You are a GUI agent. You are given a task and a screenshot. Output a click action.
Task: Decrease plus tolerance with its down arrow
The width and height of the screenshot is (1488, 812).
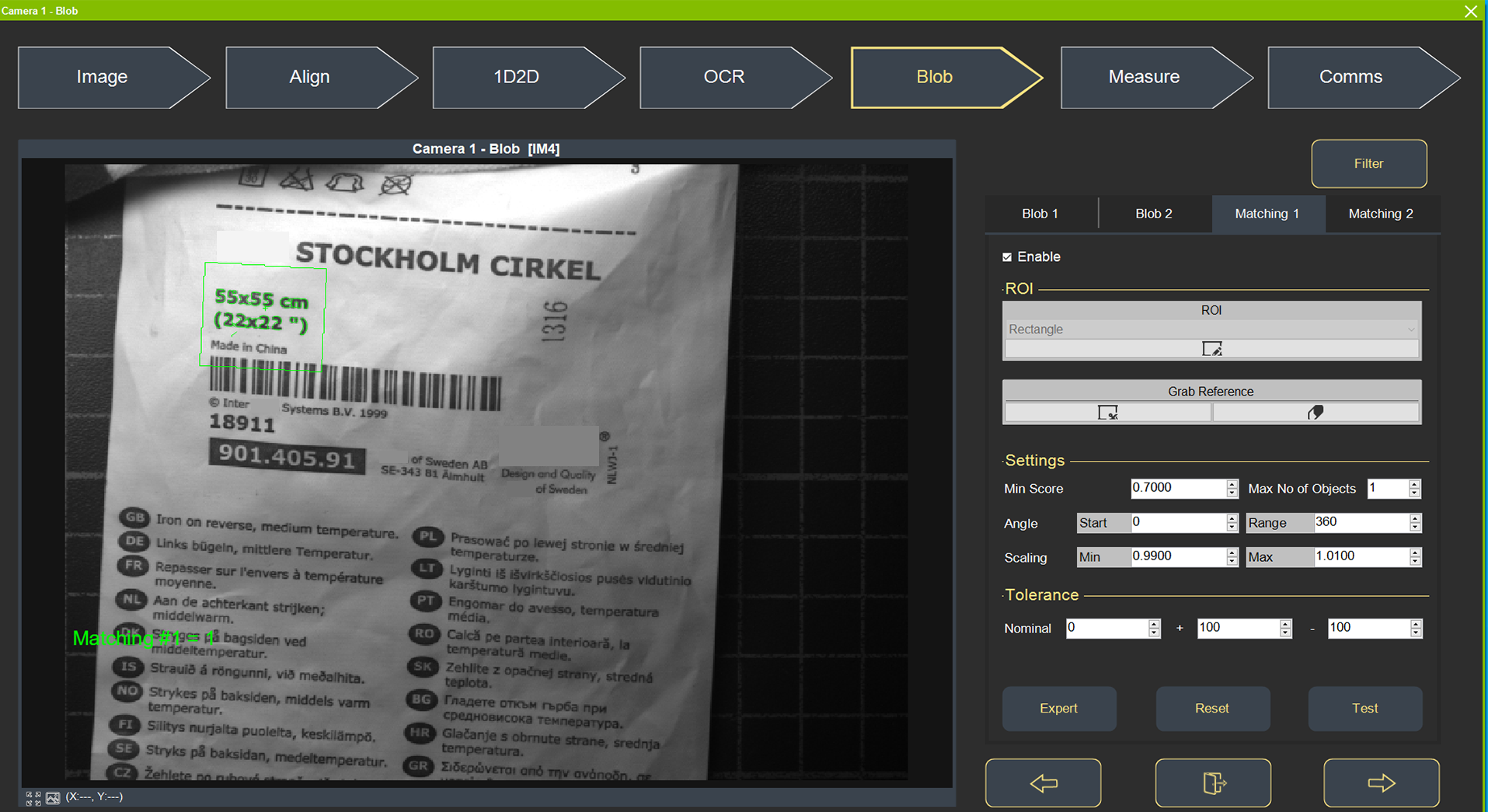[1286, 633]
